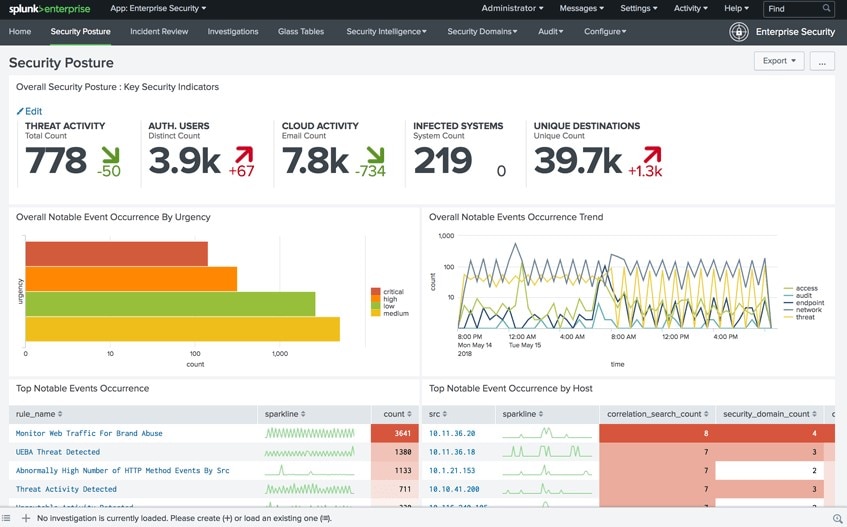The image size is (847, 527).
Task: Open the Settings dropdown
Action: pyautogui.click(x=639, y=8)
